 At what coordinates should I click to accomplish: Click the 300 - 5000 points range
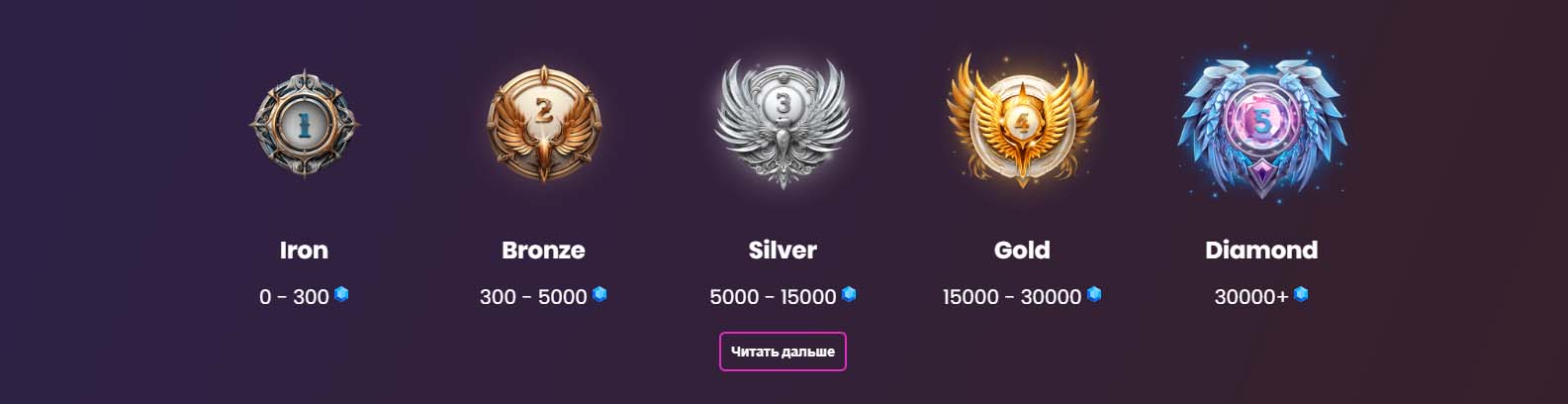click(533, 297)
